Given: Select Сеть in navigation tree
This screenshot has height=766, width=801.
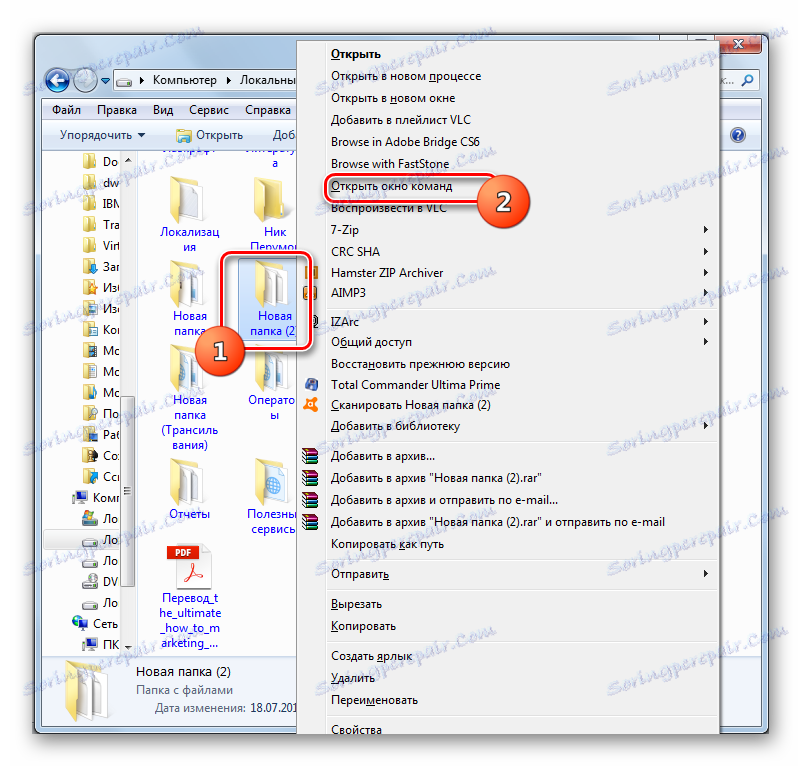Looking at the screenshot, I should (x=105, y=623).
